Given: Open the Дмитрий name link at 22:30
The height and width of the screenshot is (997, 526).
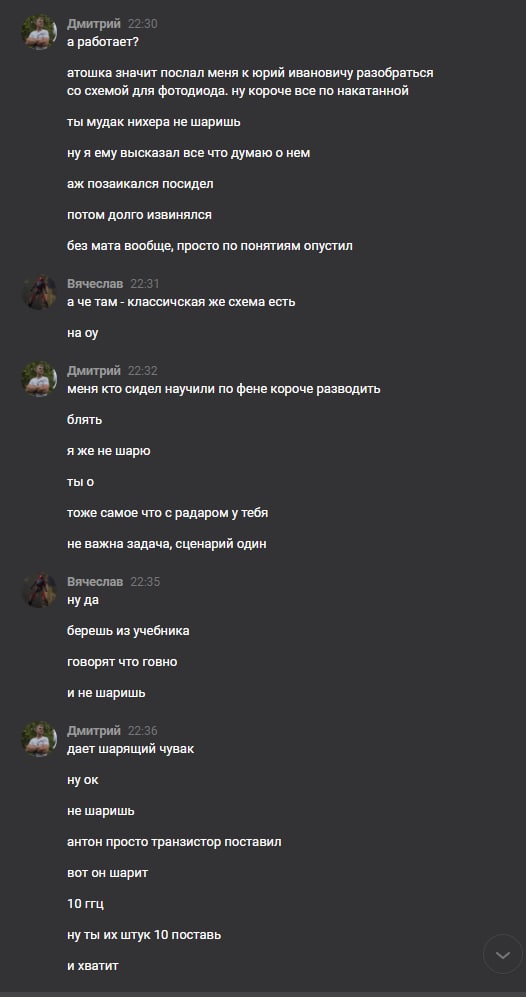Looking at the screenshot, I should point(93,24).
